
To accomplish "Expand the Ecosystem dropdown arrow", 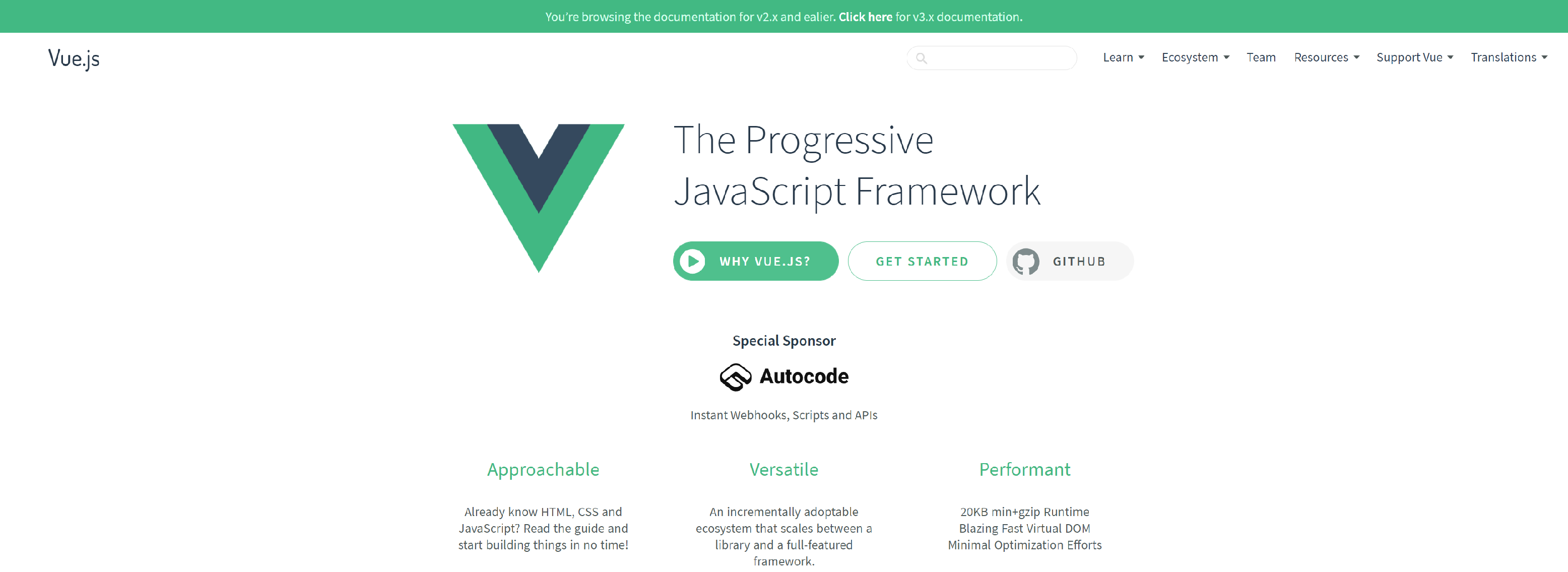I will coord(1226,58).
